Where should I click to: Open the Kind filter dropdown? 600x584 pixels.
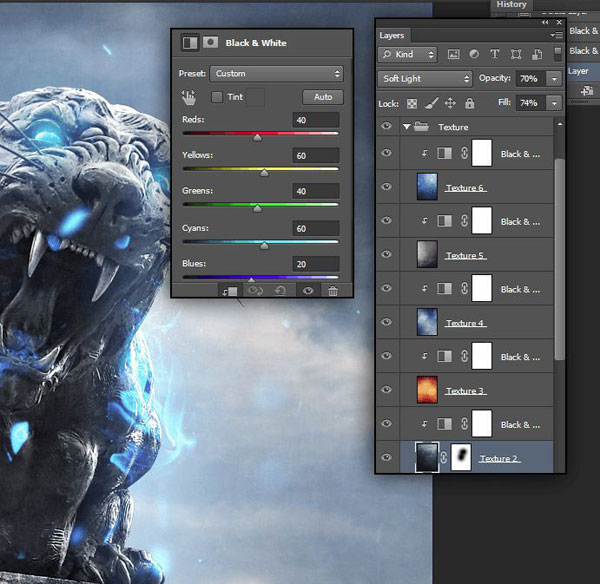pos(408,54)
